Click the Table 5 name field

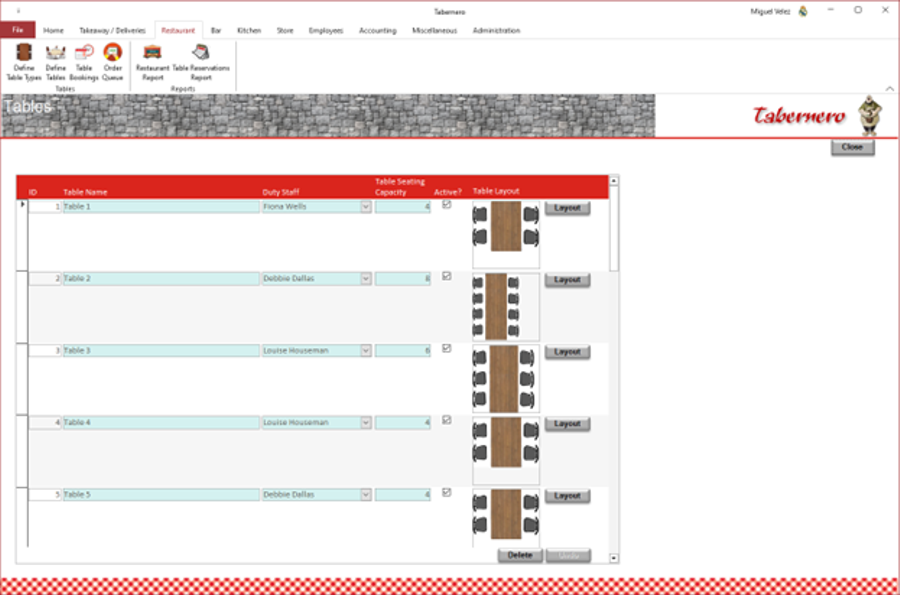point(161,495)
